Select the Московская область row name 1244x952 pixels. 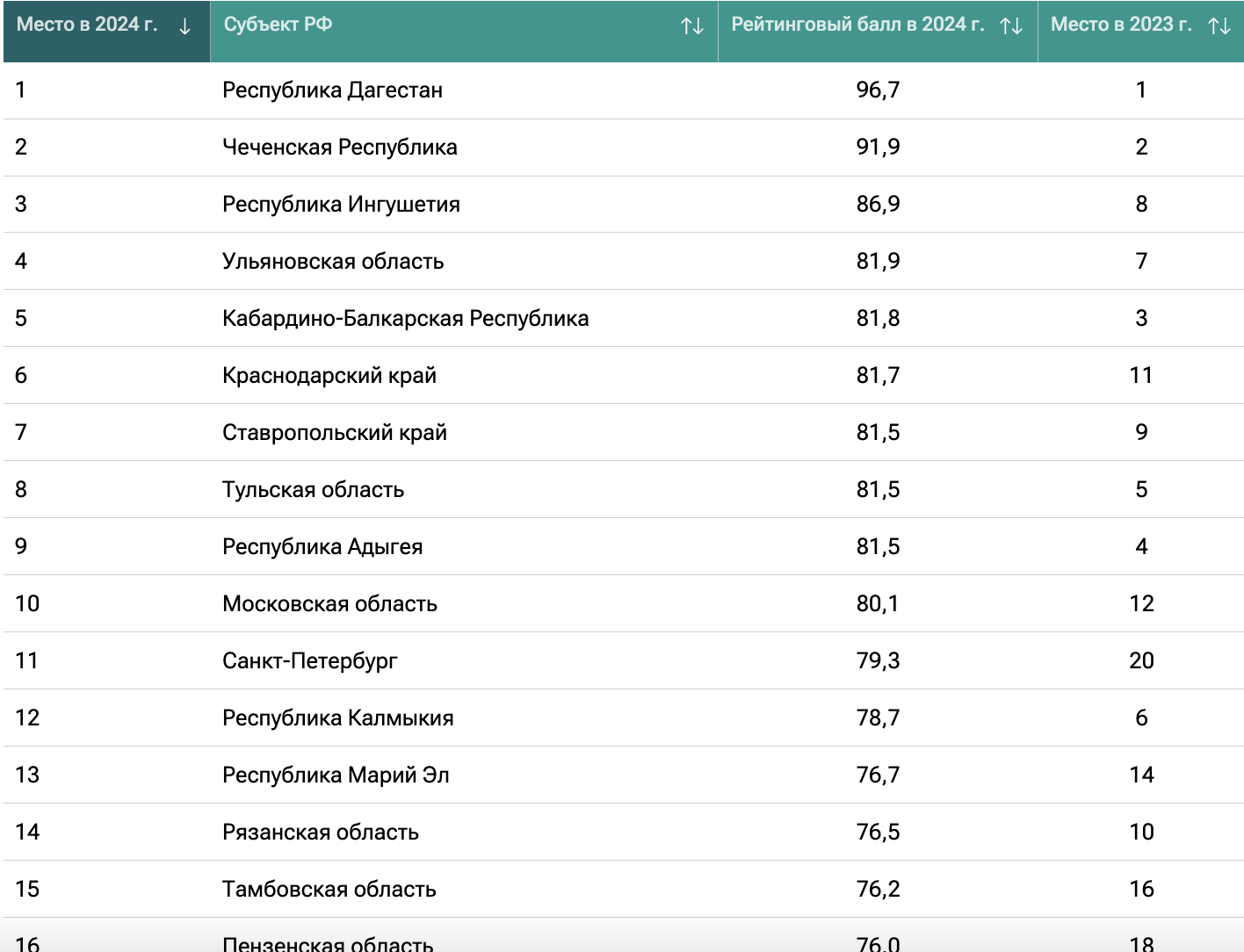point(329,604)
